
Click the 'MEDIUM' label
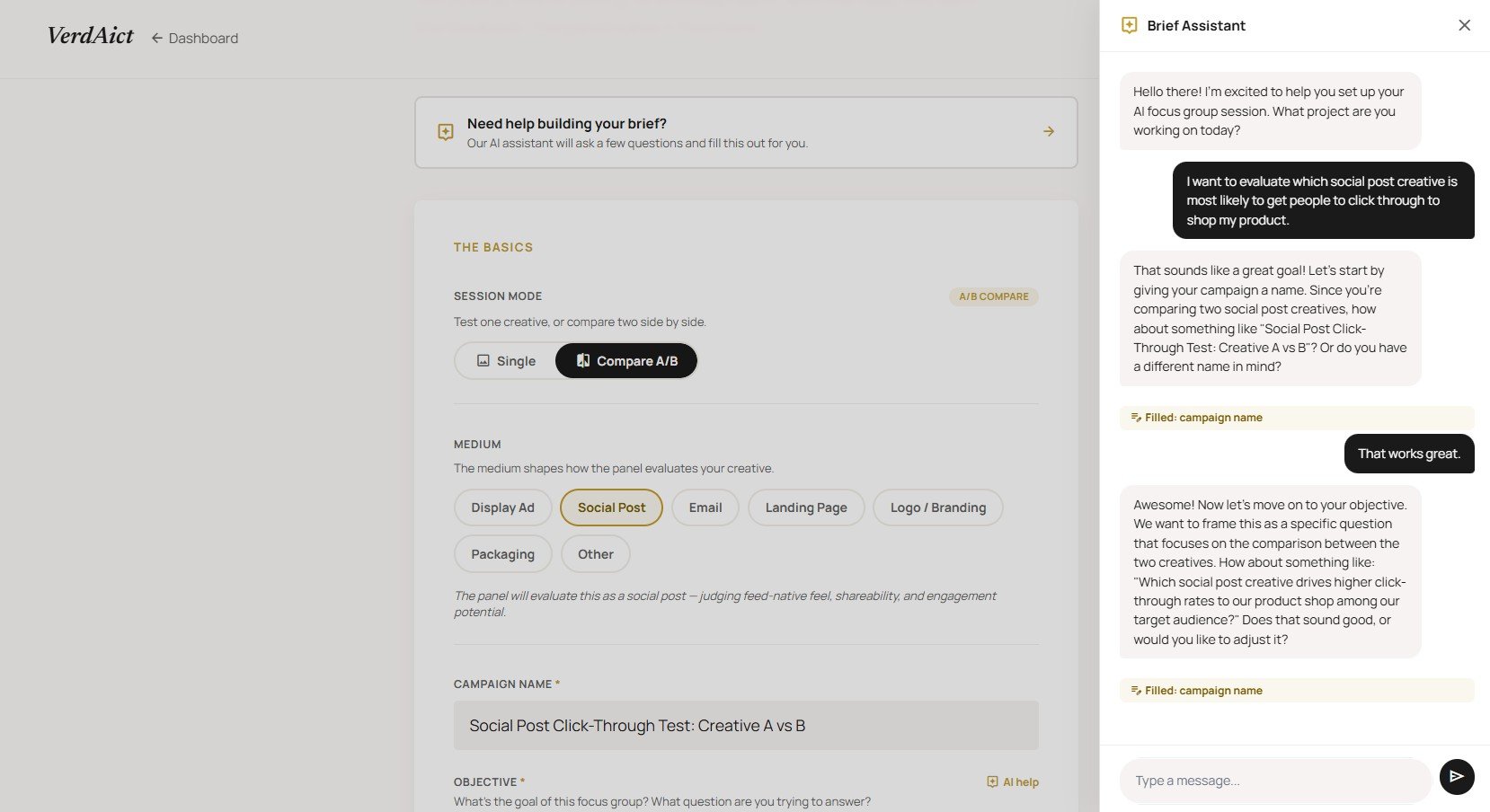click(477, 445)
